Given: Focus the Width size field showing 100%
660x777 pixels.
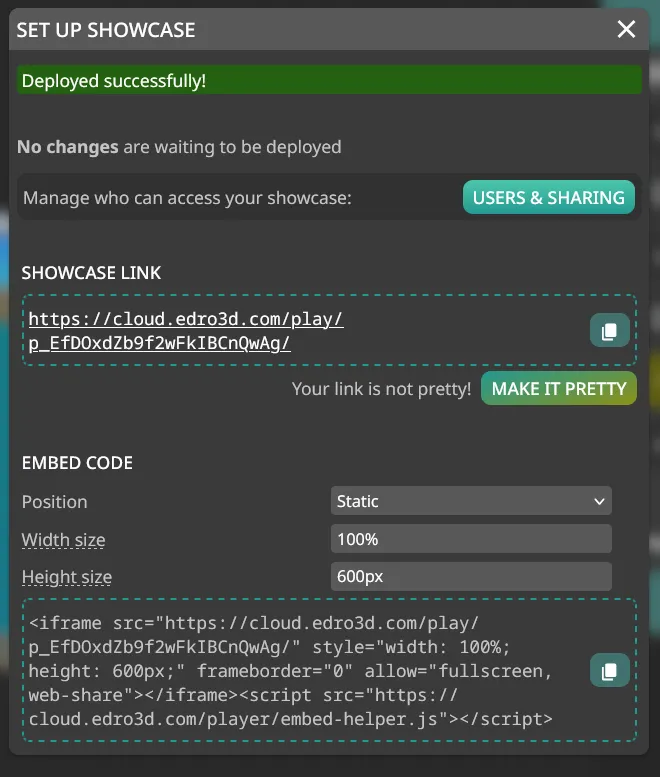Looking at the screenshot, I should [471, 539].
